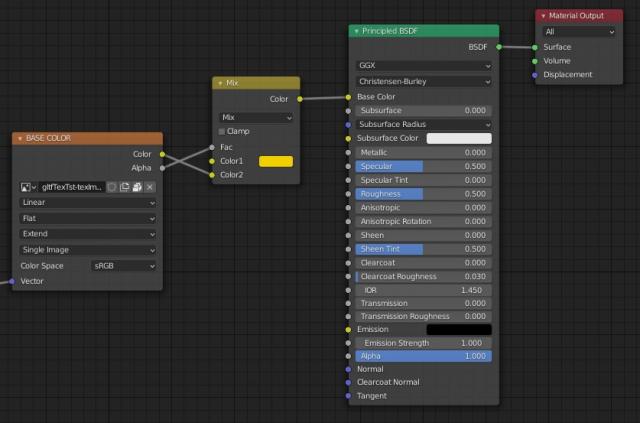Click the Sheen value field
Viewport: 640px width, 423px height.
(424, 235)
